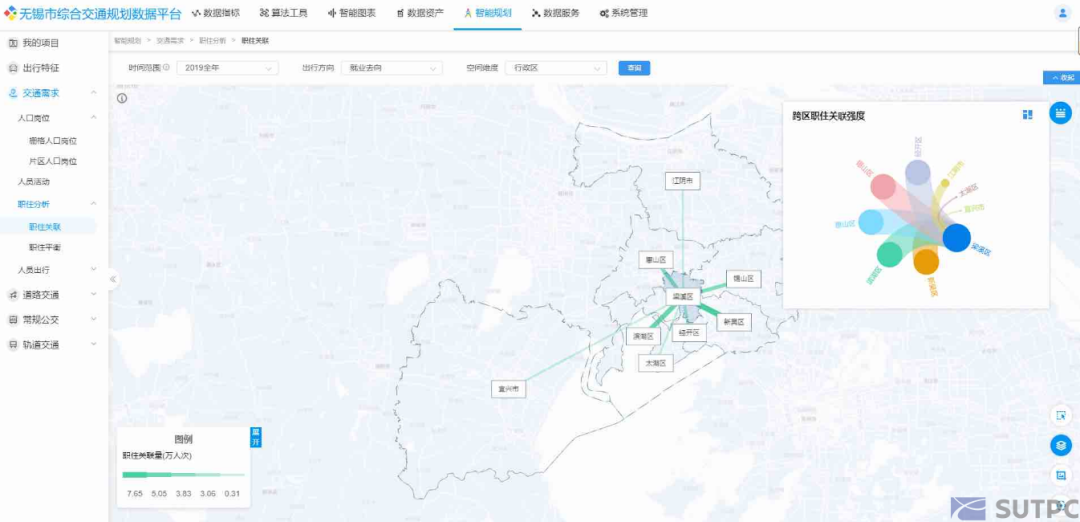Image resolution: width=1080 pixels, height=522 pixels.
Task: Click the 江阴市 map label
Action: point(683,181)
